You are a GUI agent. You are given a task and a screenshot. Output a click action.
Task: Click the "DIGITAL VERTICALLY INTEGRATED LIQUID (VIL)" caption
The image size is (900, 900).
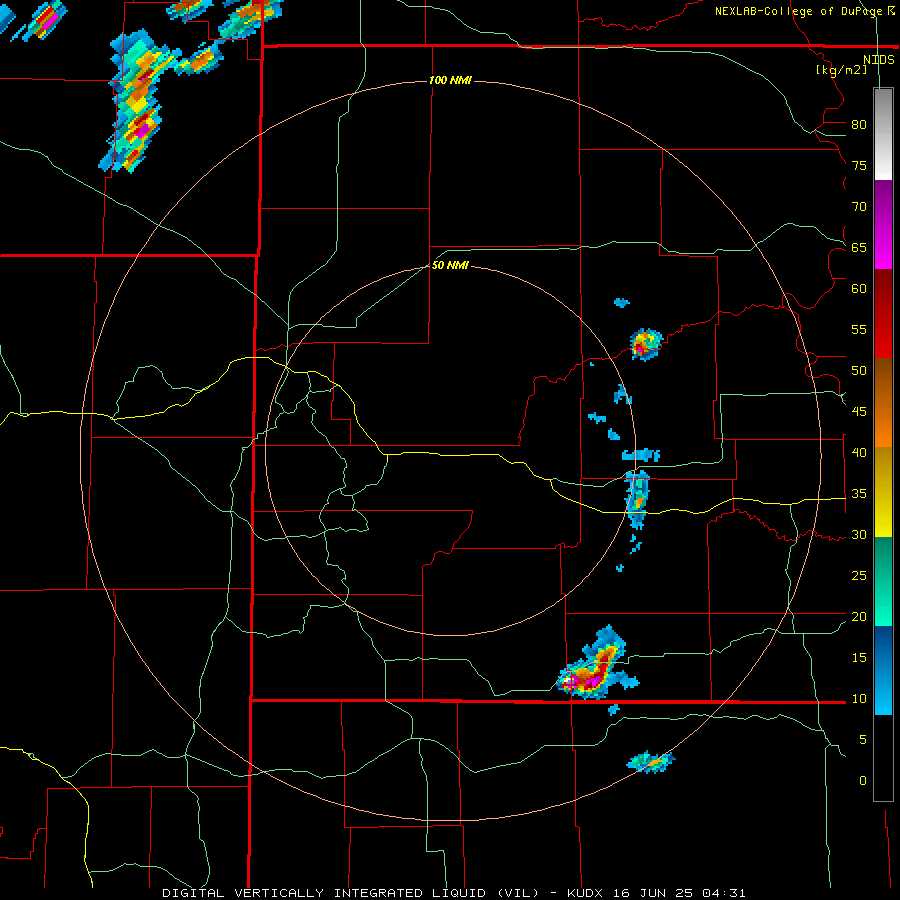pos(350,893)
